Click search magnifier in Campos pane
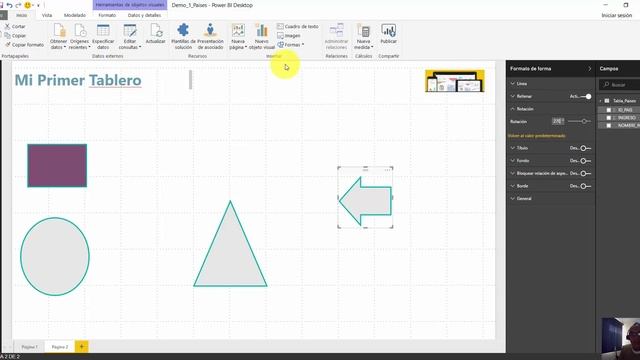The height and width of the screenshot is (360, 640). pos(606,84)
